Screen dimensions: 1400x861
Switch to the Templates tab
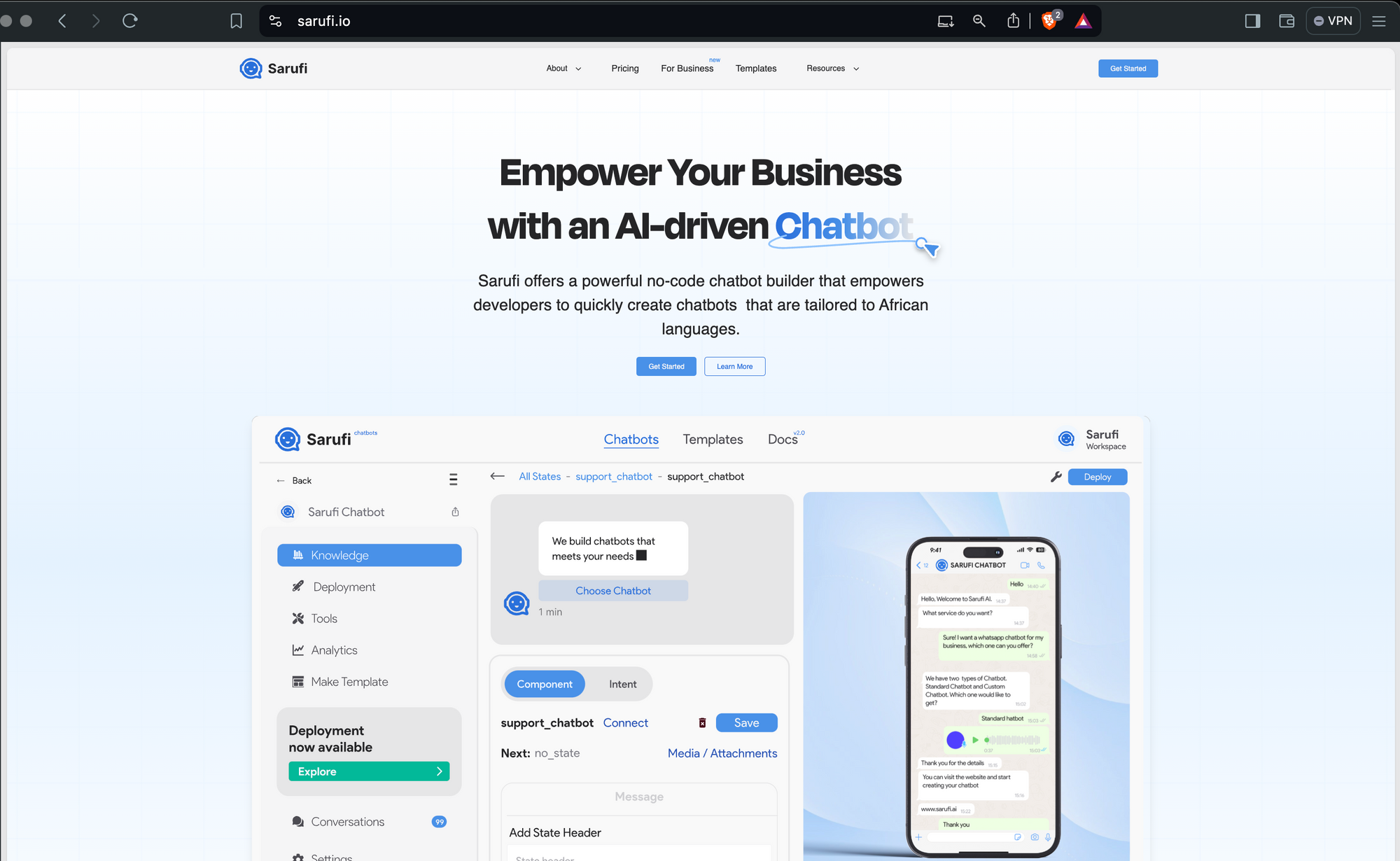tap(713, 439)
